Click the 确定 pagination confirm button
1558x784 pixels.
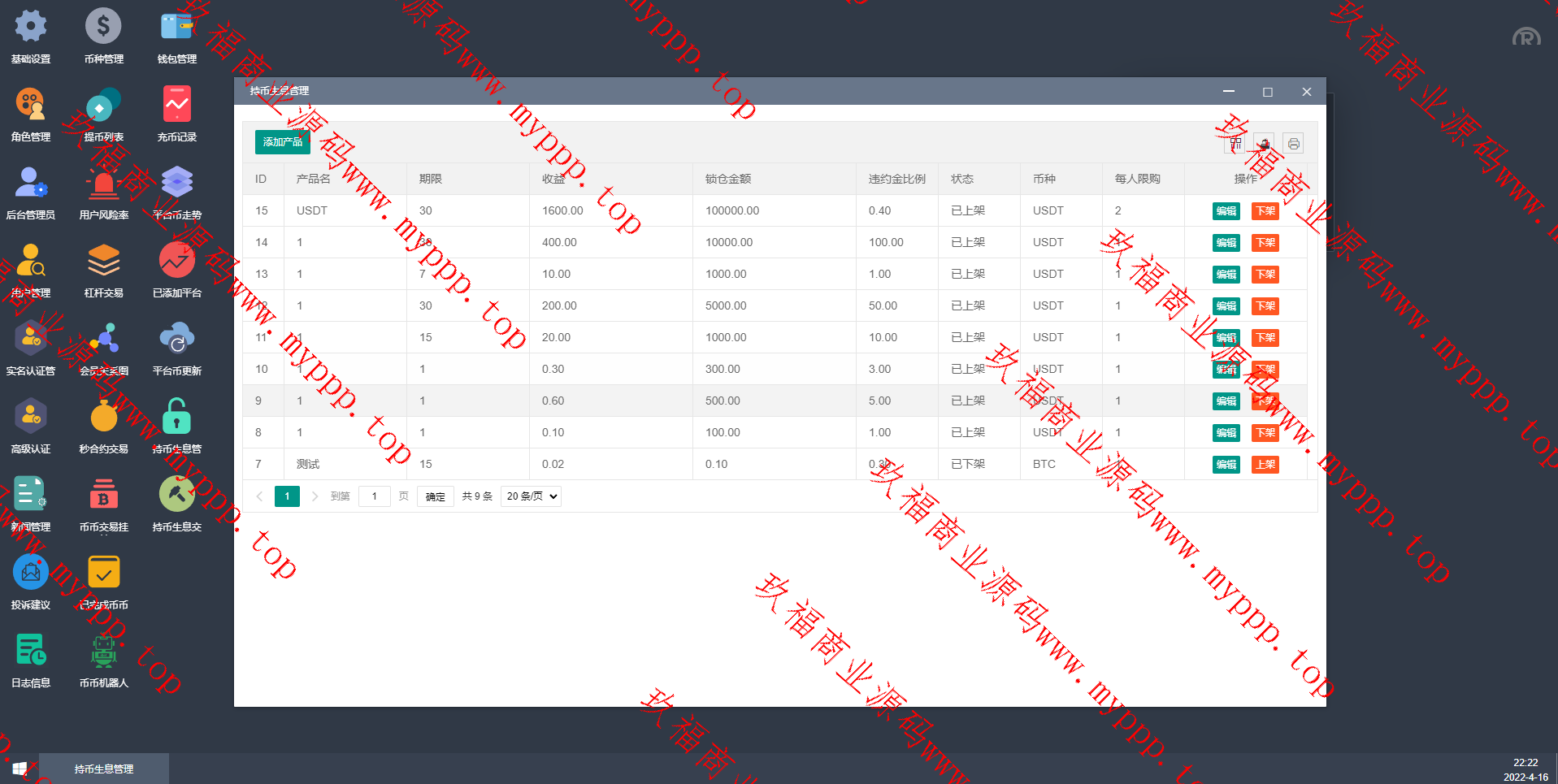click(x=435, y=496)
